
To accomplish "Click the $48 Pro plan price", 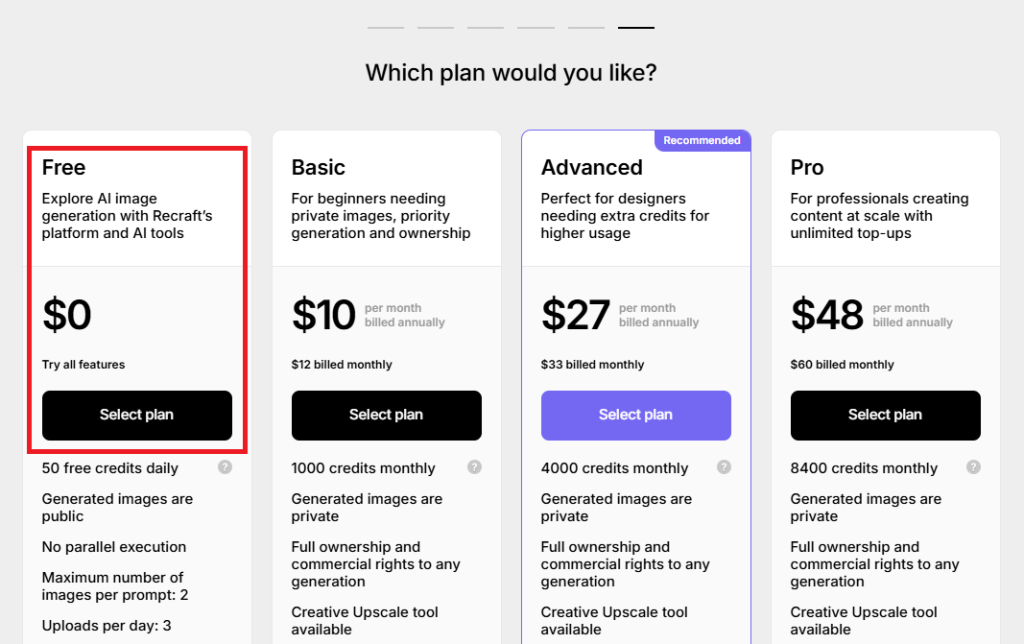I will [x=827, y=315].
